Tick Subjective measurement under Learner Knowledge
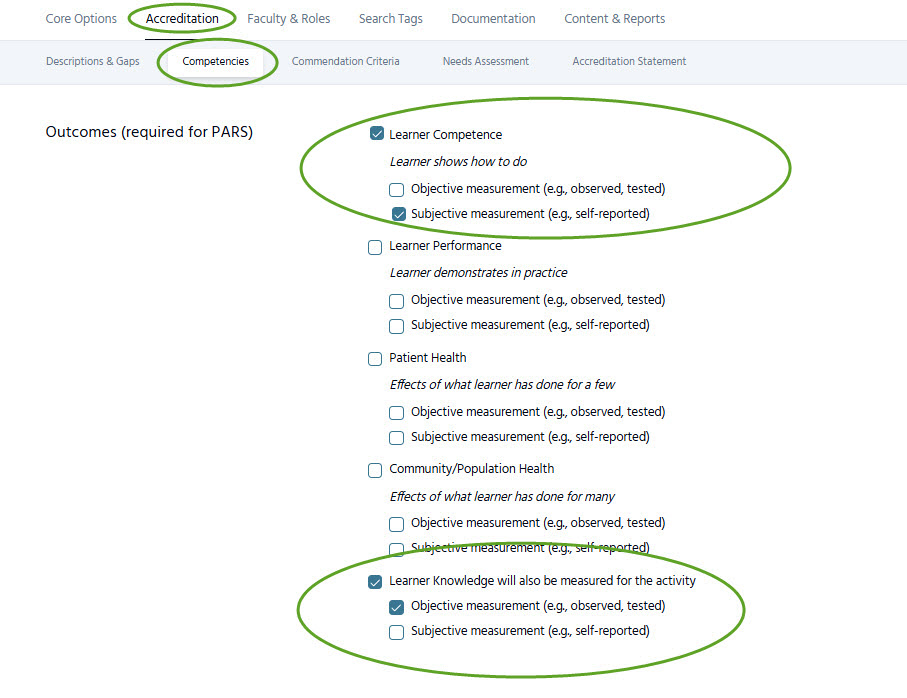The height and width of the screenshot is (698, 907). (x=397, y=632)
